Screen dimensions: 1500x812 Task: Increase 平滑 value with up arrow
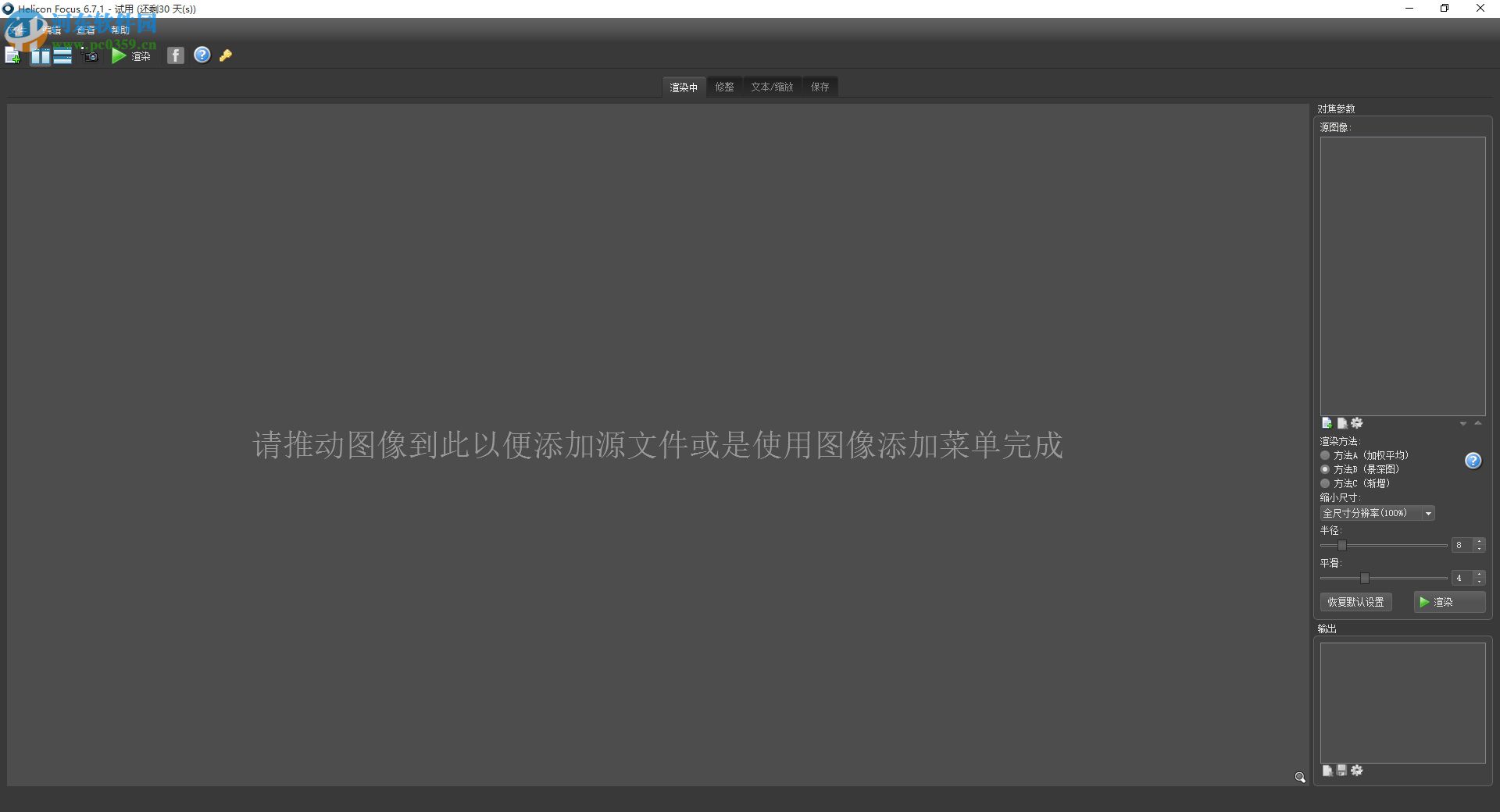(1479, 574)
